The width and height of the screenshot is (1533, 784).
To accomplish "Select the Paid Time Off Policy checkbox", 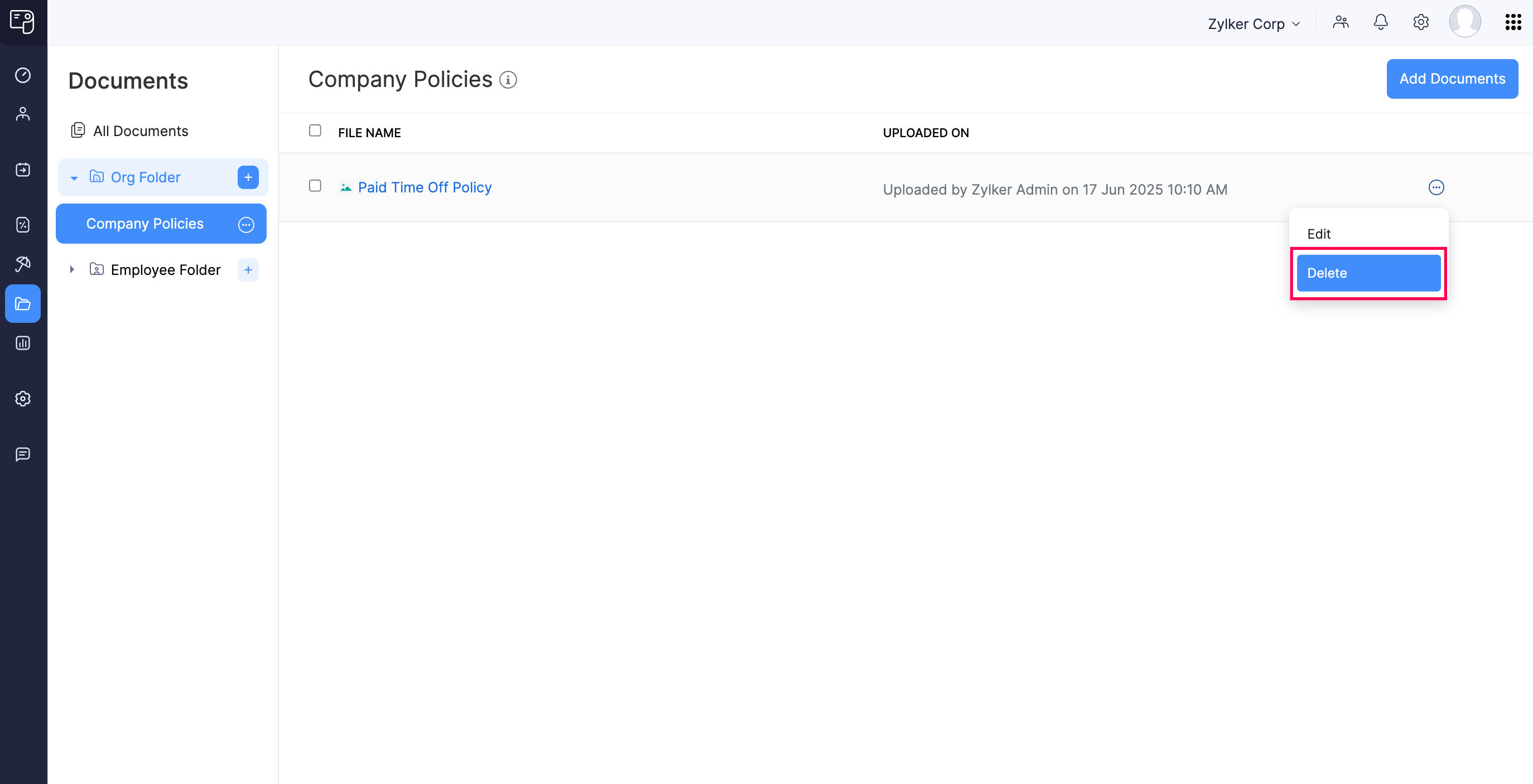I will [x=315, y=186].
